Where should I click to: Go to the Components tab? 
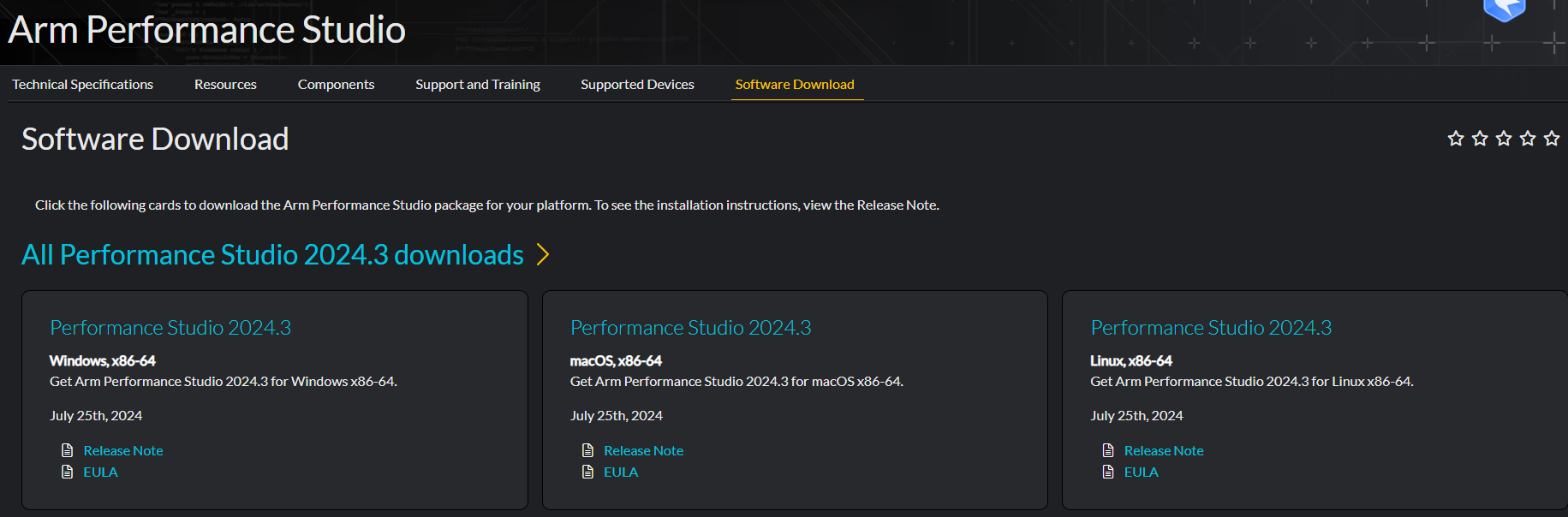[x=336, y=85]
